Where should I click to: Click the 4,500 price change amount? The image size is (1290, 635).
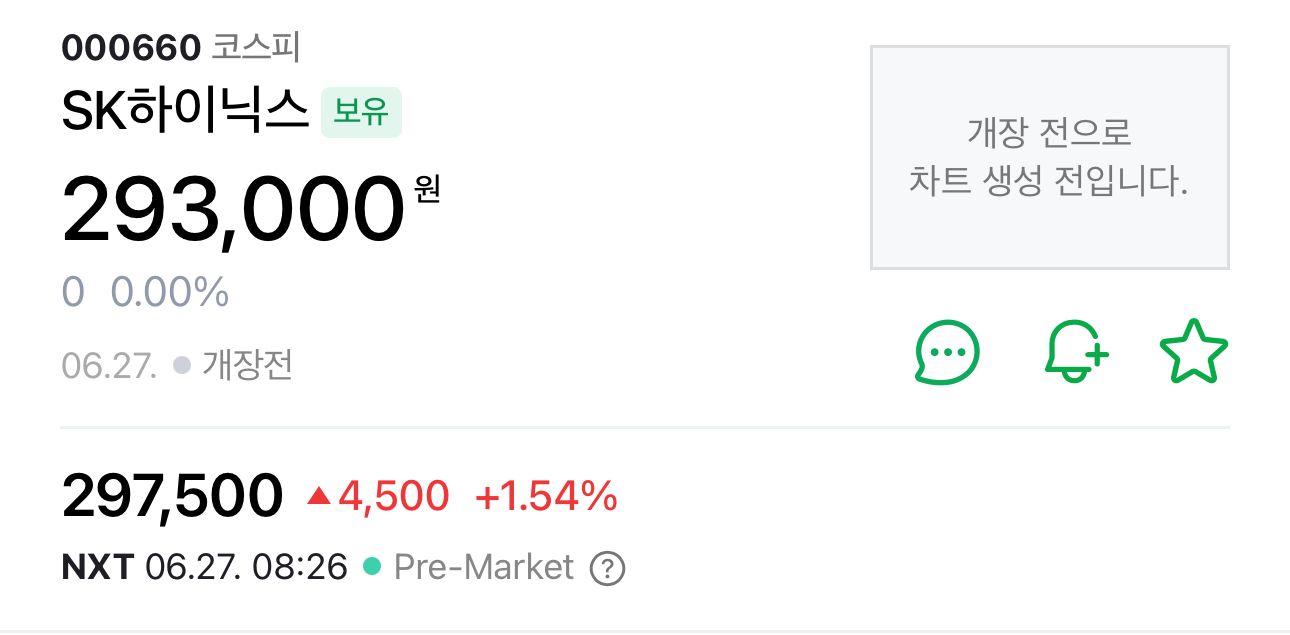click(394, 496)
